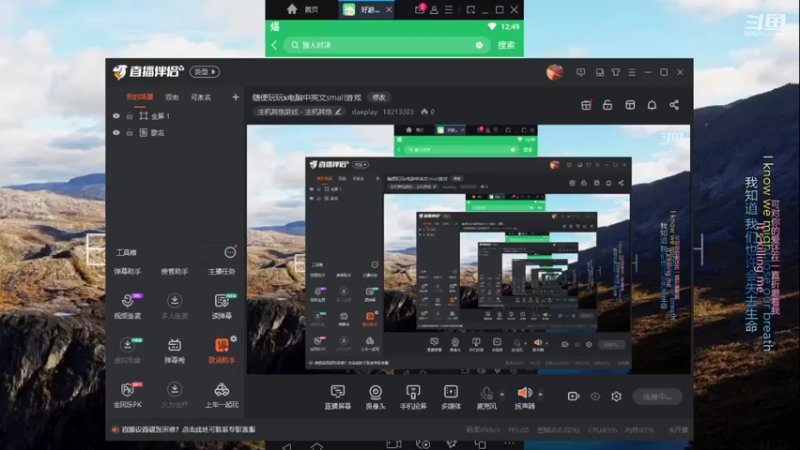Open the toolbox more-options circle
Viewport: 800px width, 450px height.
pyautogui.click(x=230, y=252)
